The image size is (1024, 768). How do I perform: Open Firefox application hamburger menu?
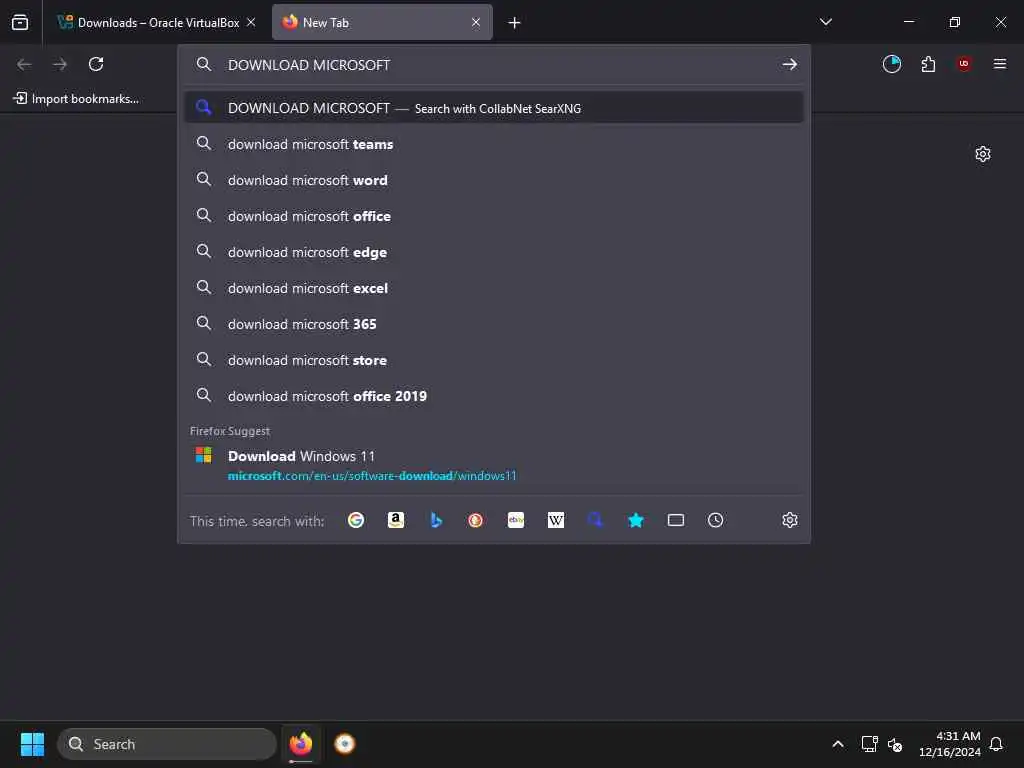pyautogui.click(x=1000, y=64)
